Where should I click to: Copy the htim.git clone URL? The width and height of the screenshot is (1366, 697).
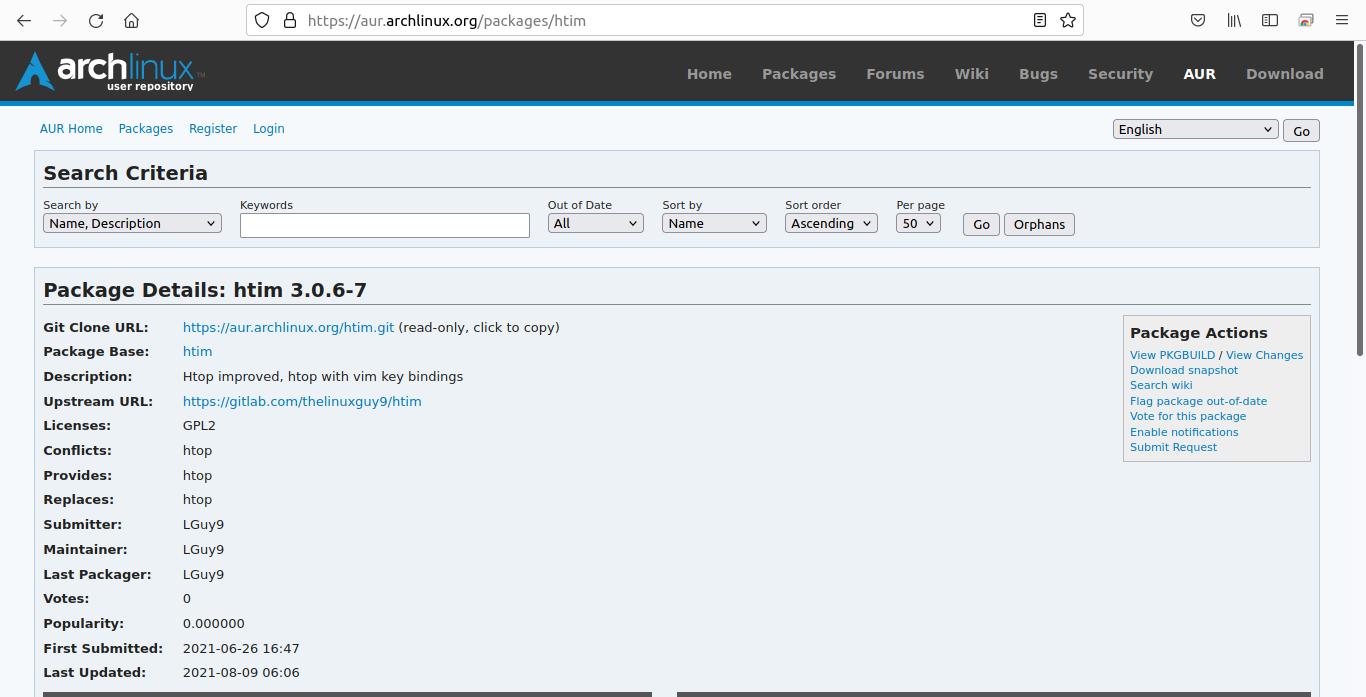click(x=288, y=327)
